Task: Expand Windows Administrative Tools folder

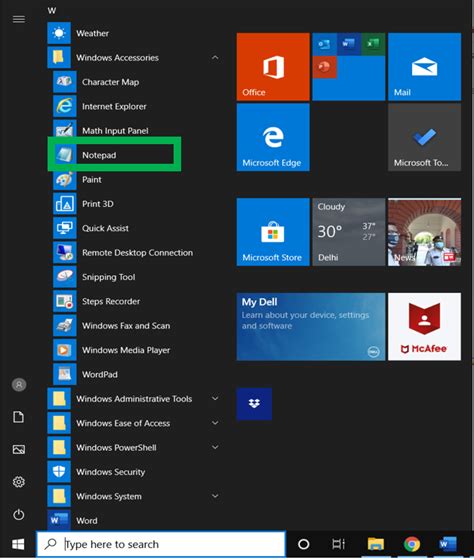Action: coord(215,399)
